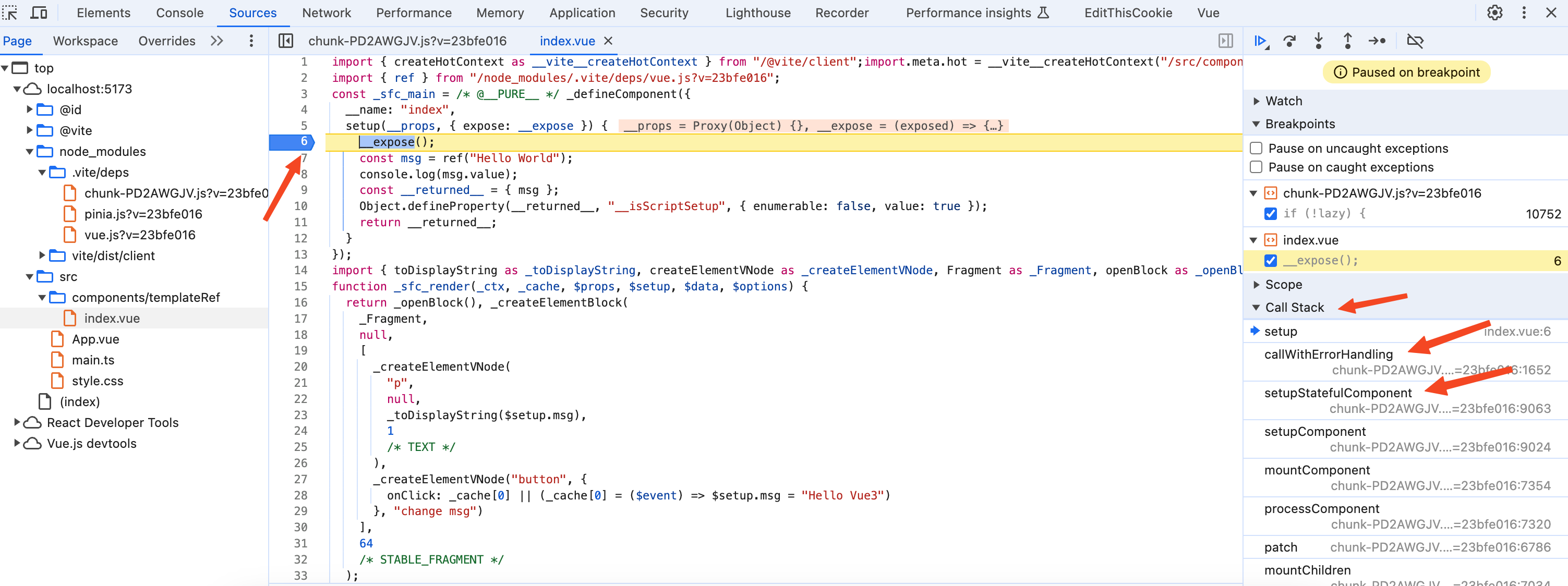1568x586 pixels.
Task: Step into next function call
Action: click(x=1319, y=41)
